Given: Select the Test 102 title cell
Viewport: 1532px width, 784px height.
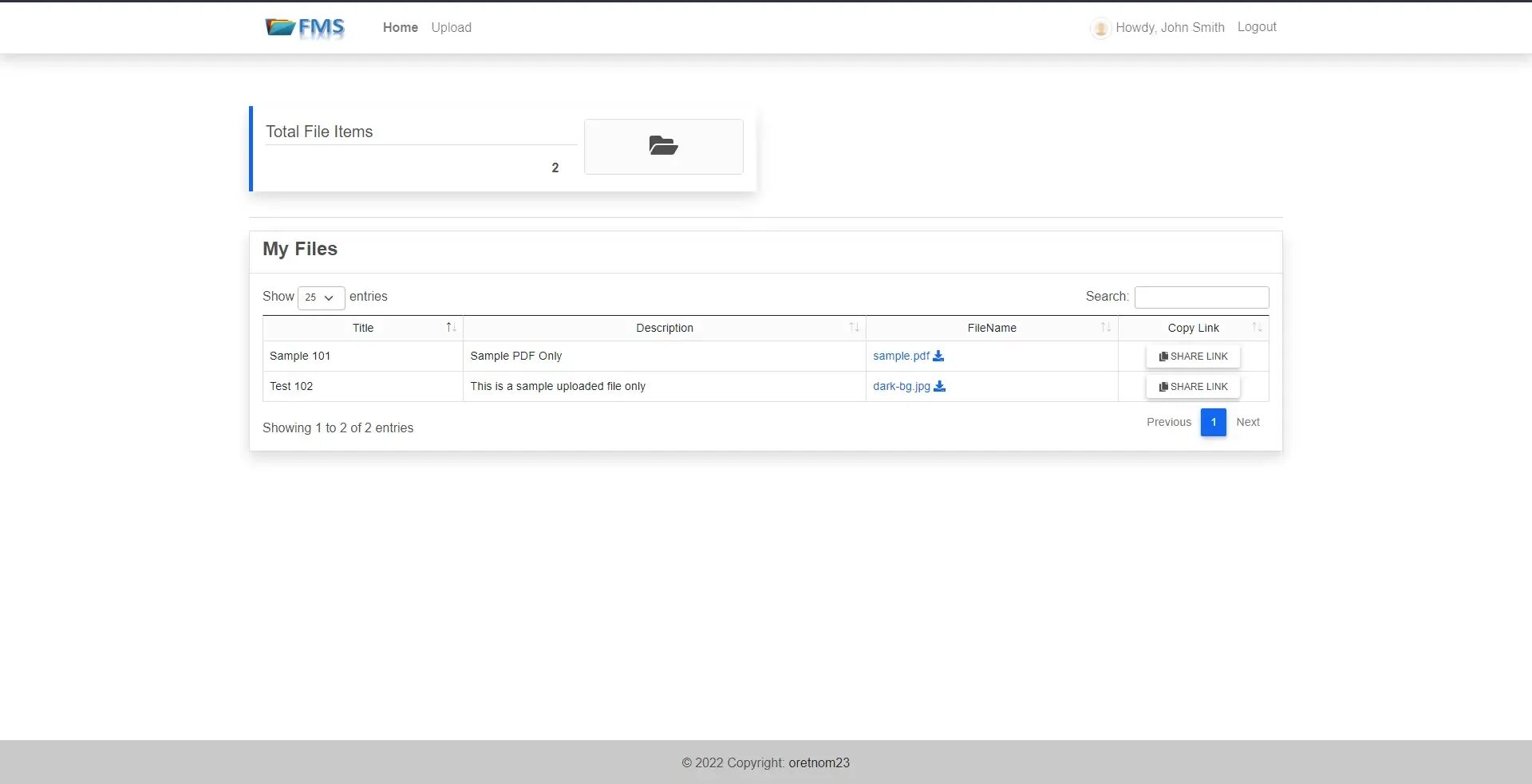Looking at the screenshot, I should click(363, 386).
